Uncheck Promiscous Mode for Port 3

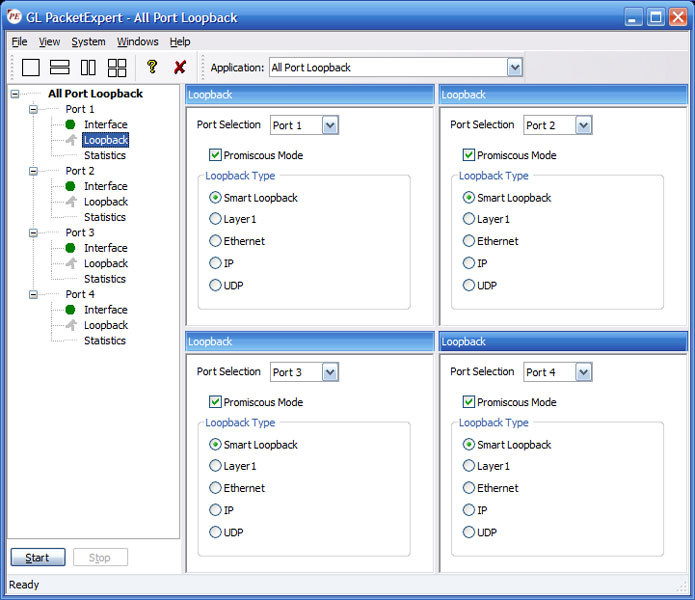point(215,402)
